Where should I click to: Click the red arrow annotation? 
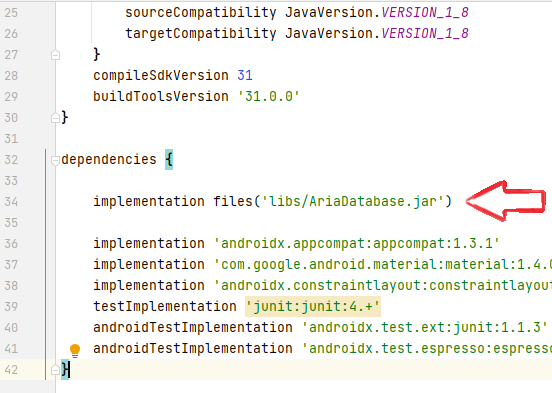506,201
